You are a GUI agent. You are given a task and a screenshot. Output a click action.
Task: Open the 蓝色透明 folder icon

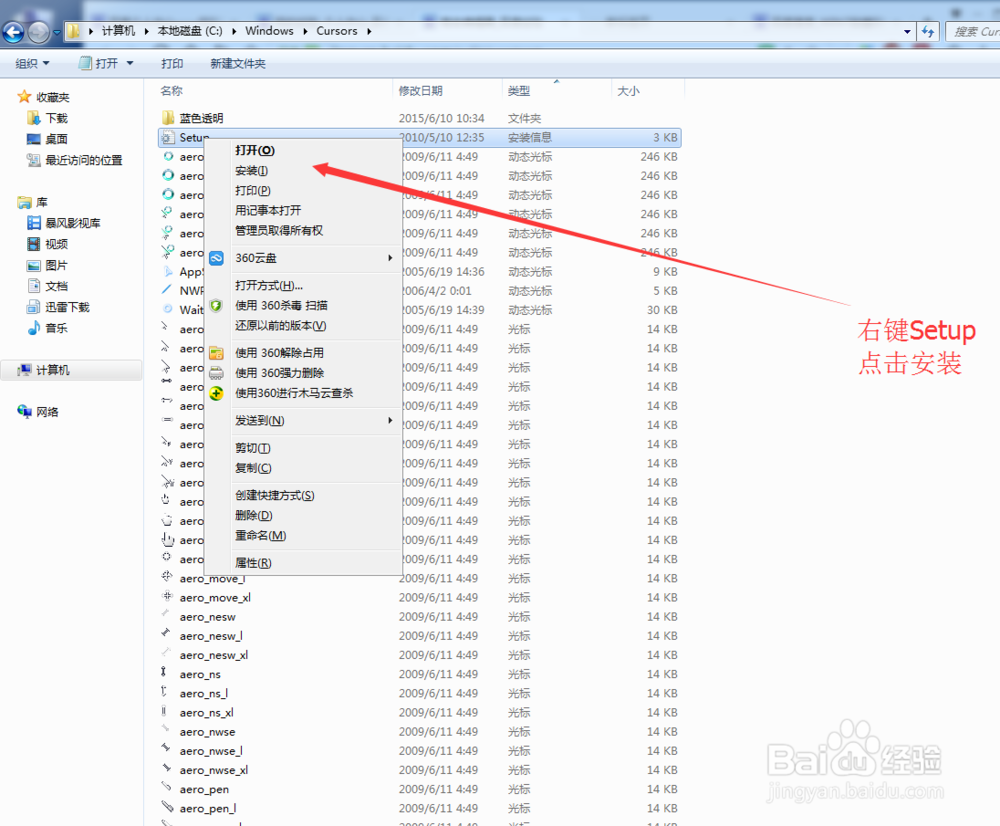click(168, 118)
